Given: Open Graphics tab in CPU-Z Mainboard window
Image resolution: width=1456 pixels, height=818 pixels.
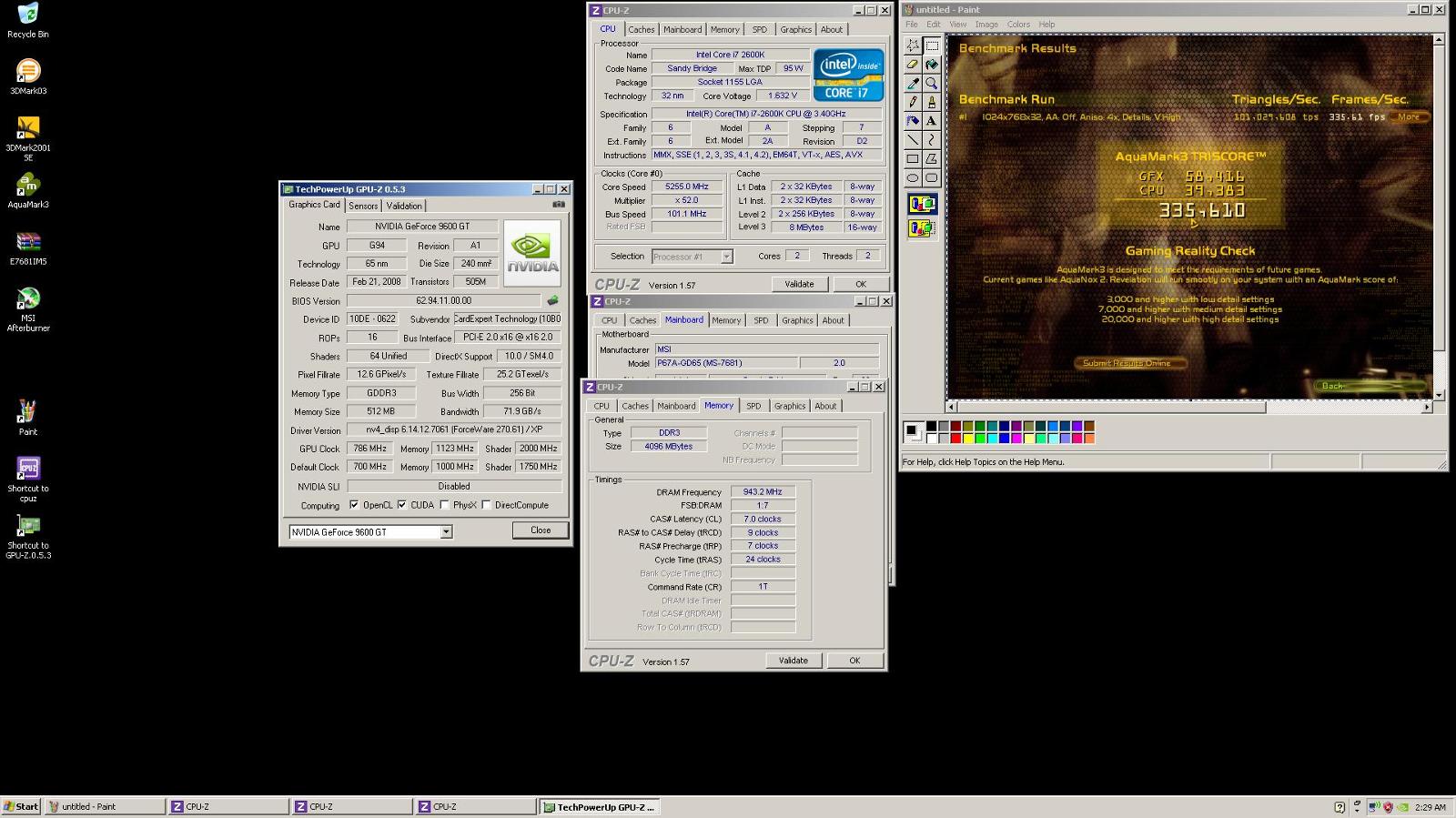Looking at the screenshot, I should coord(797,320).
